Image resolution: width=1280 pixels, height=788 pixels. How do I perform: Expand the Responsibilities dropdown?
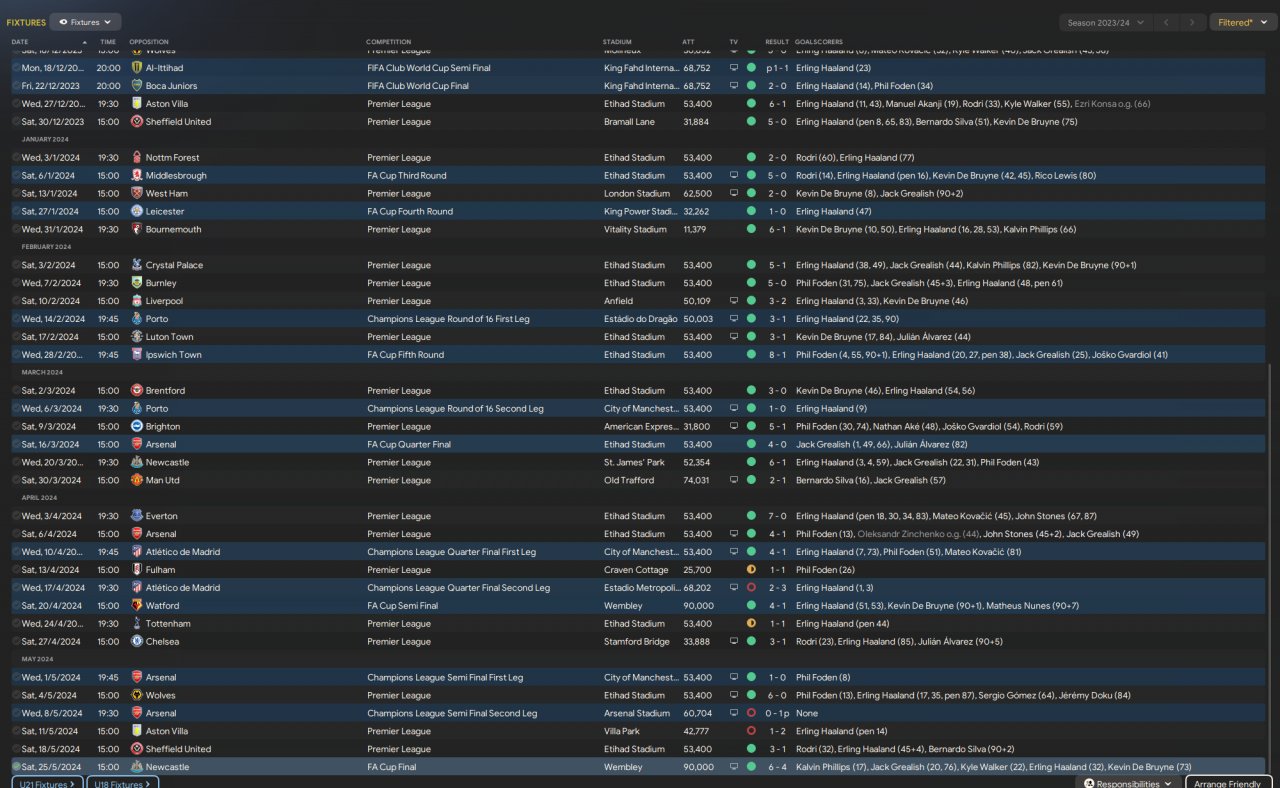(1129, 784)
